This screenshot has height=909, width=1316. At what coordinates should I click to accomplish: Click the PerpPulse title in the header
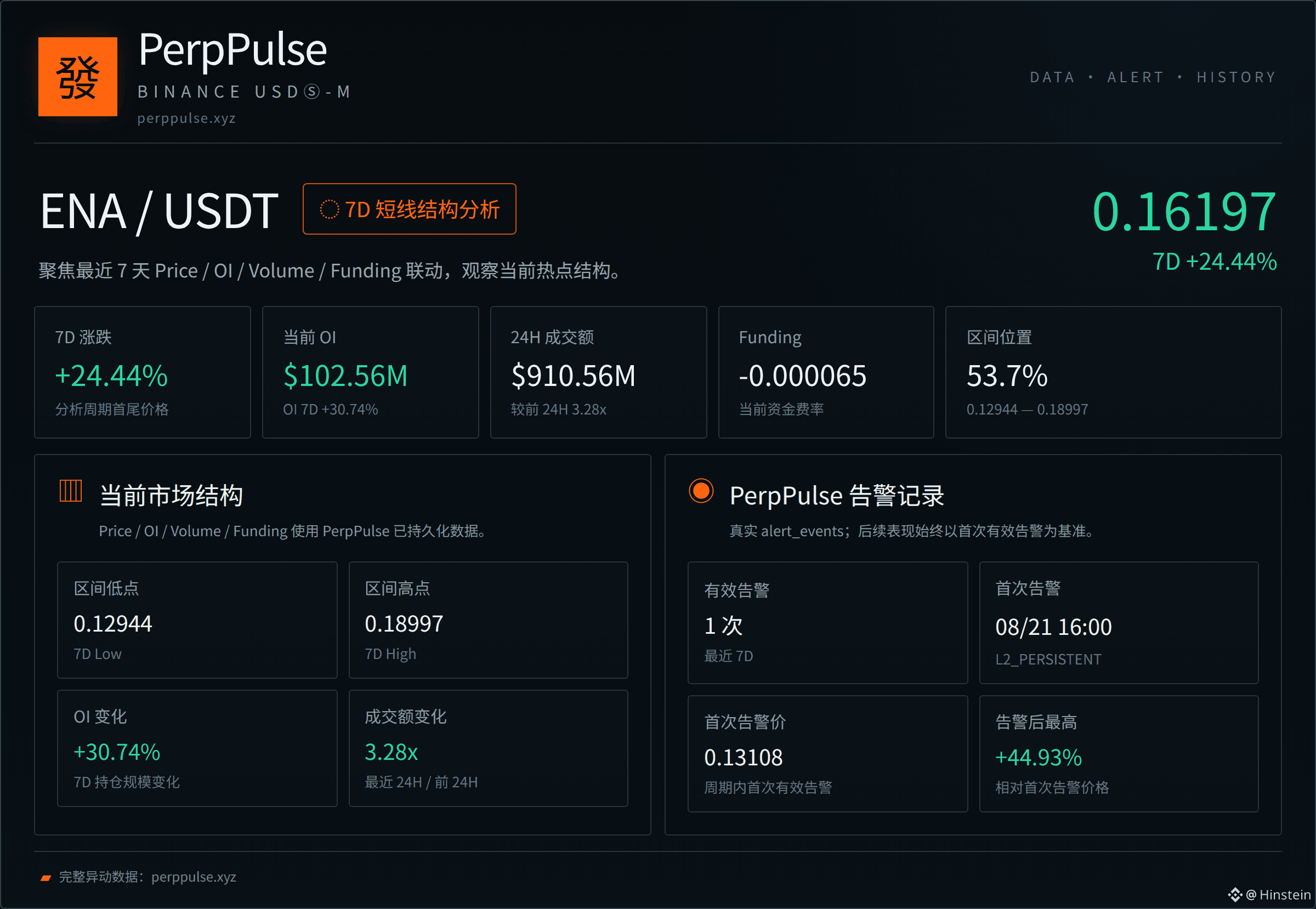click(x=232, y=49)
